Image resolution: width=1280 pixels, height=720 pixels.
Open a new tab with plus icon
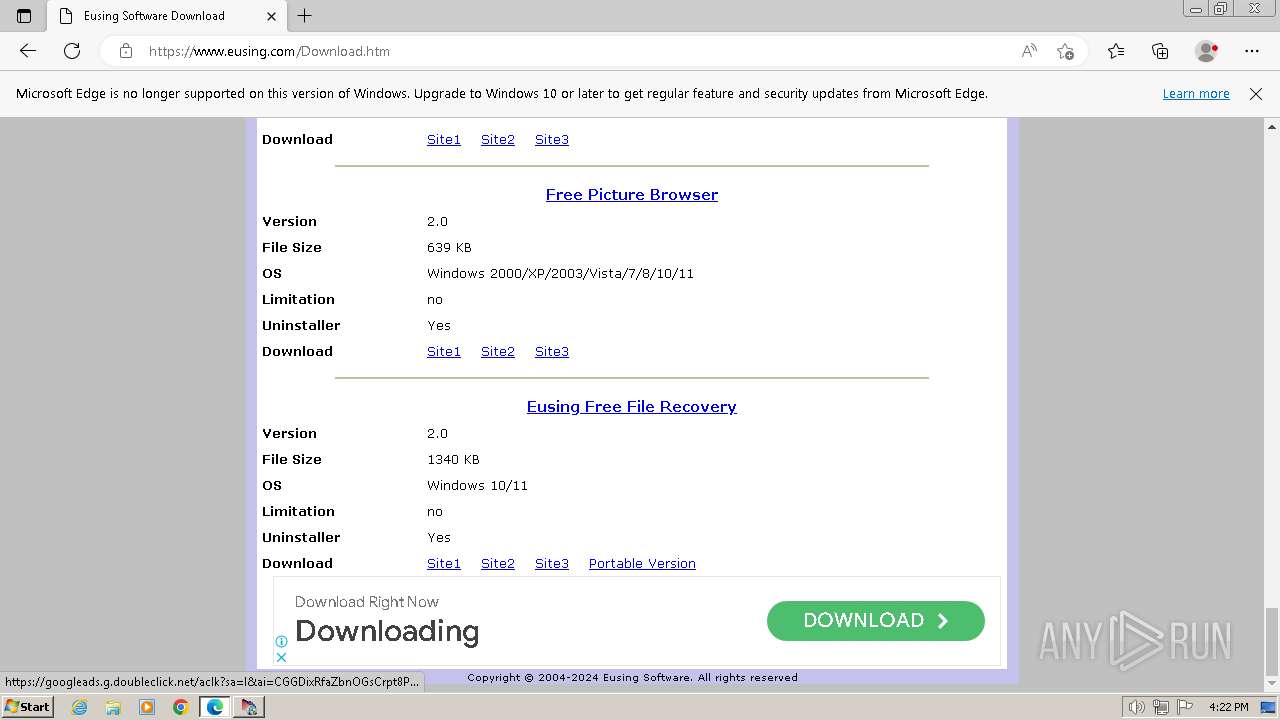coord(305,16)
